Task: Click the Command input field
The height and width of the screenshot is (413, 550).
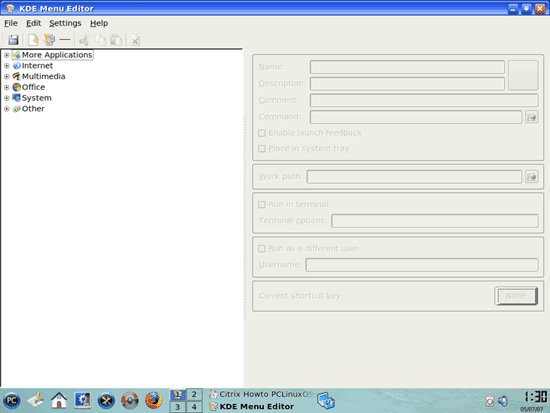Action: 416,117
